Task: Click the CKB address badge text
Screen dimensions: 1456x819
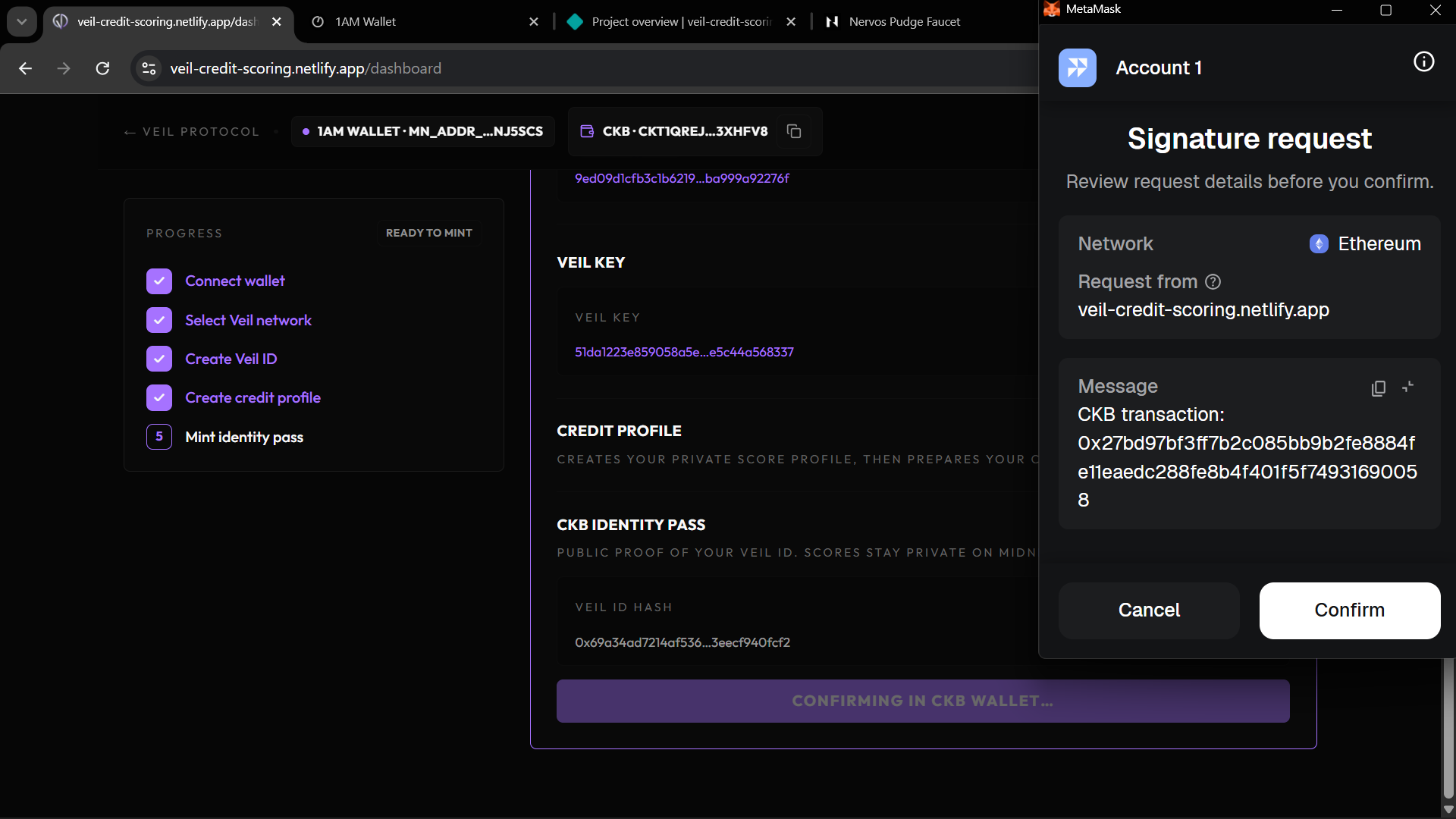Action: [685, 131]
